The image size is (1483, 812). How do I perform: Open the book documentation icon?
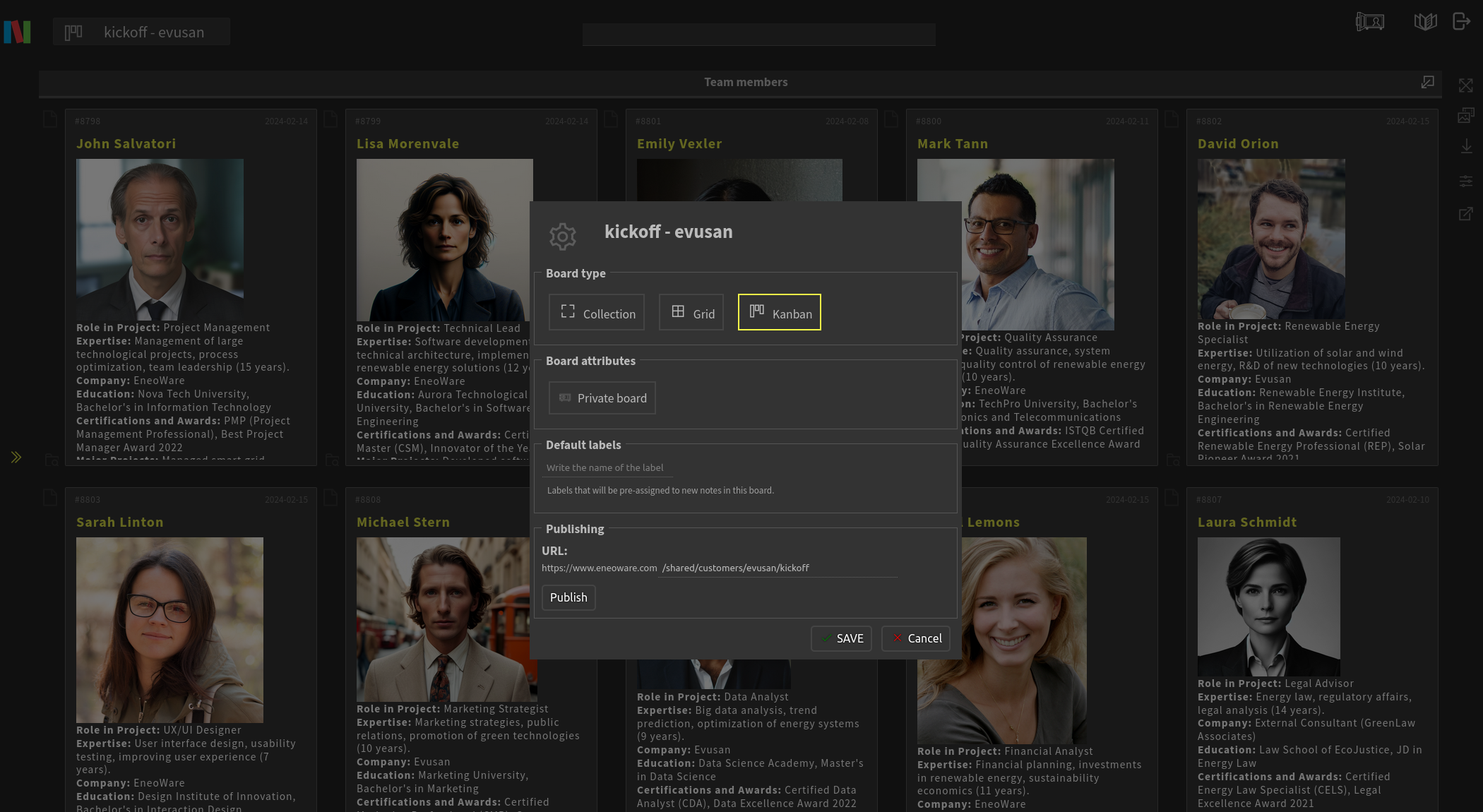point(1425,22)
